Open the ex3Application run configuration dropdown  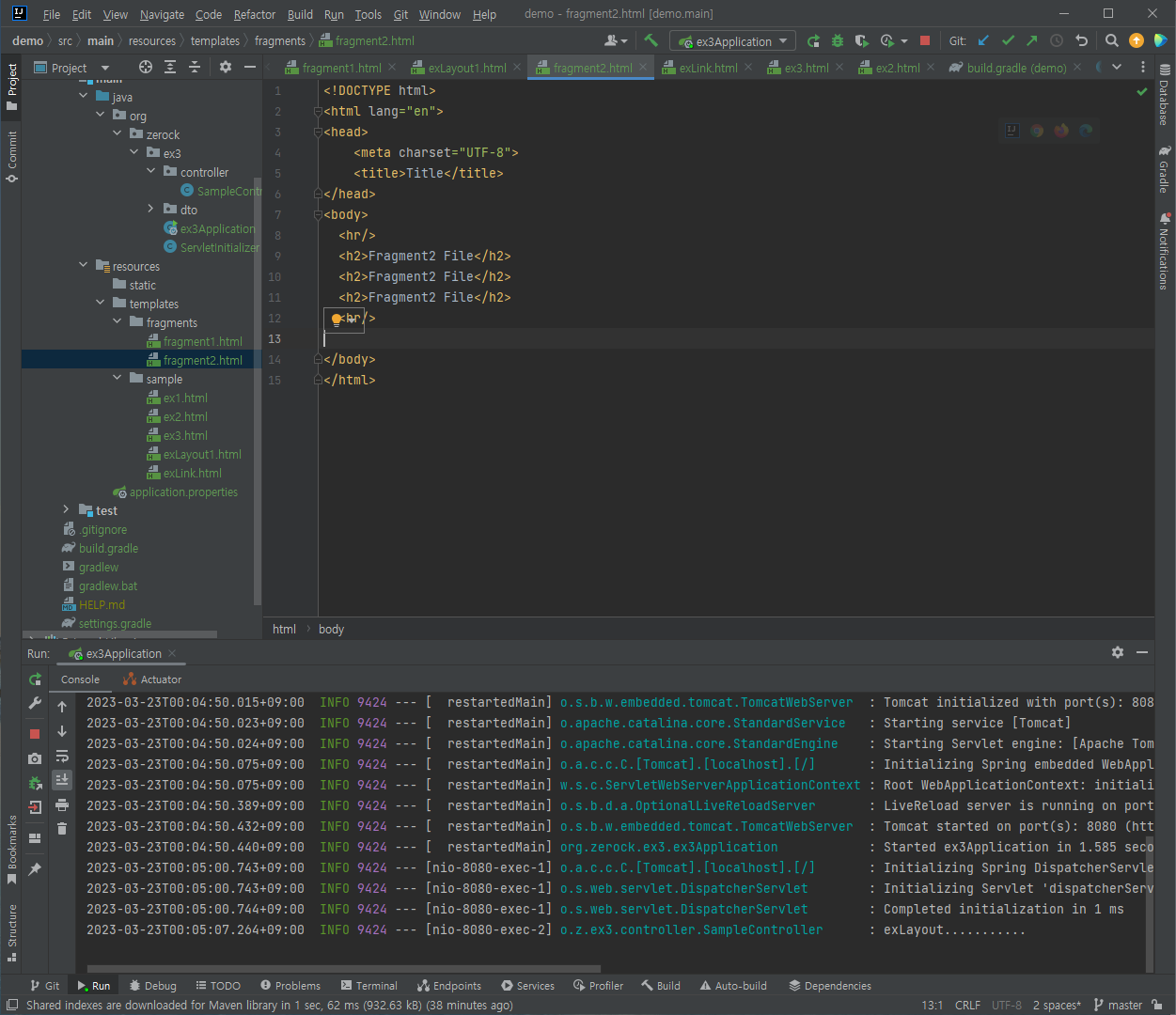[x=733, y=41]
